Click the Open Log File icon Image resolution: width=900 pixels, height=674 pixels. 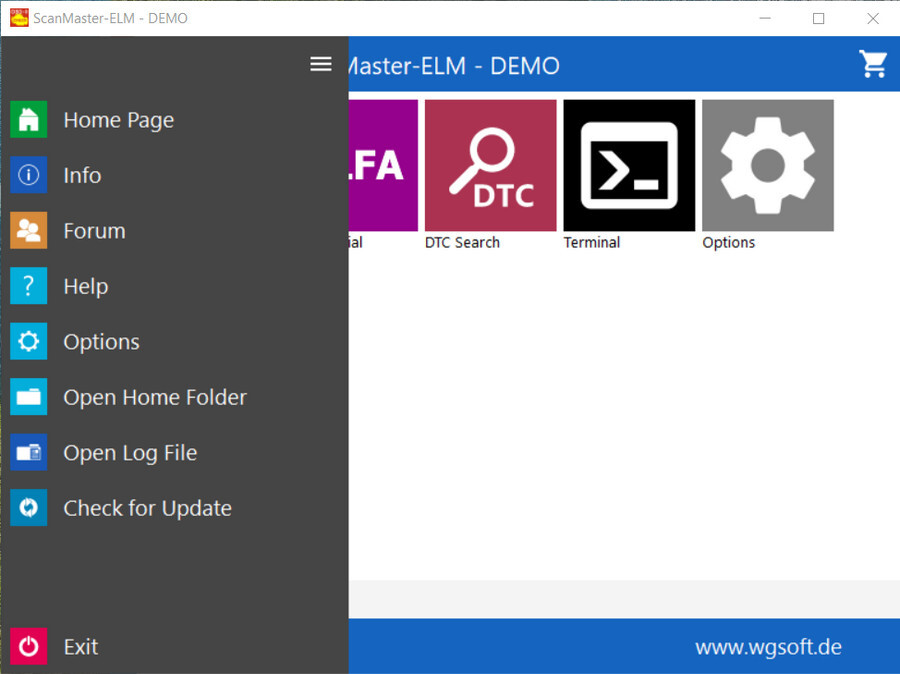click(x=28, y=452)
